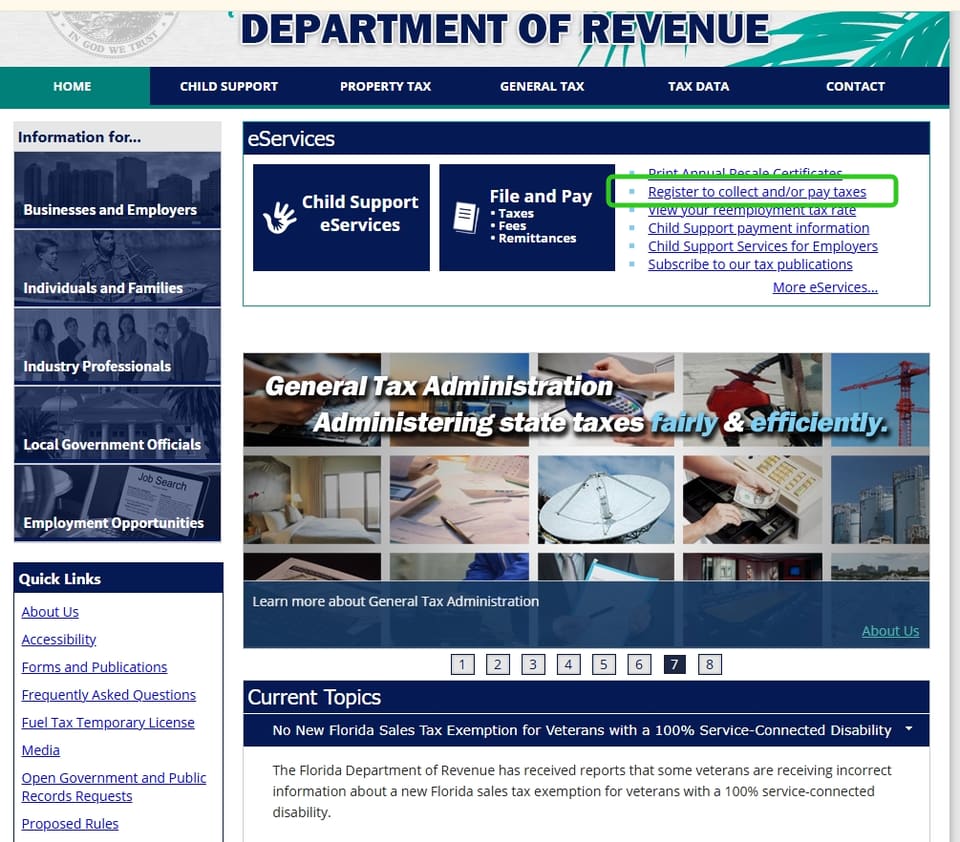Image resolution: width=960 pixels, height=842 pixels.
Task: Open Child Support payment information link
Action: (759, 228)
